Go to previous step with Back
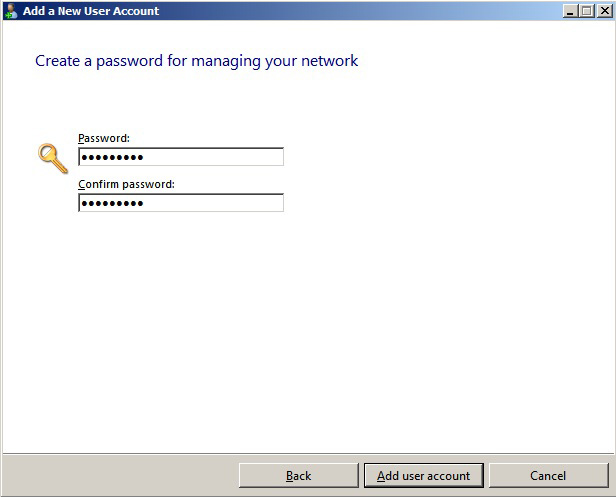Screen dimensions: 616x497 (298, 475)
